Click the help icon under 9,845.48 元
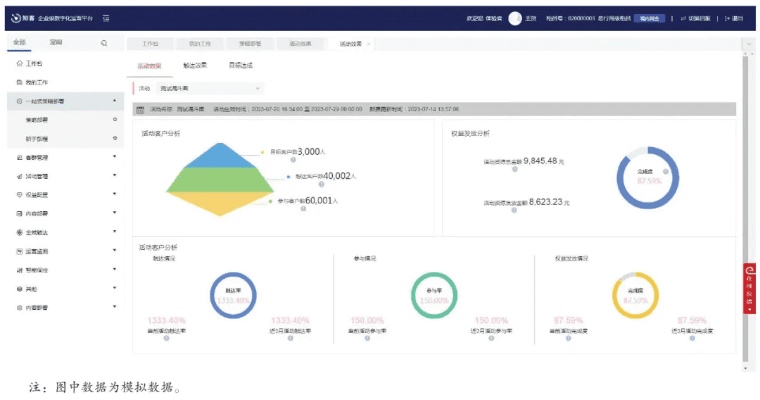 (514, 167)
